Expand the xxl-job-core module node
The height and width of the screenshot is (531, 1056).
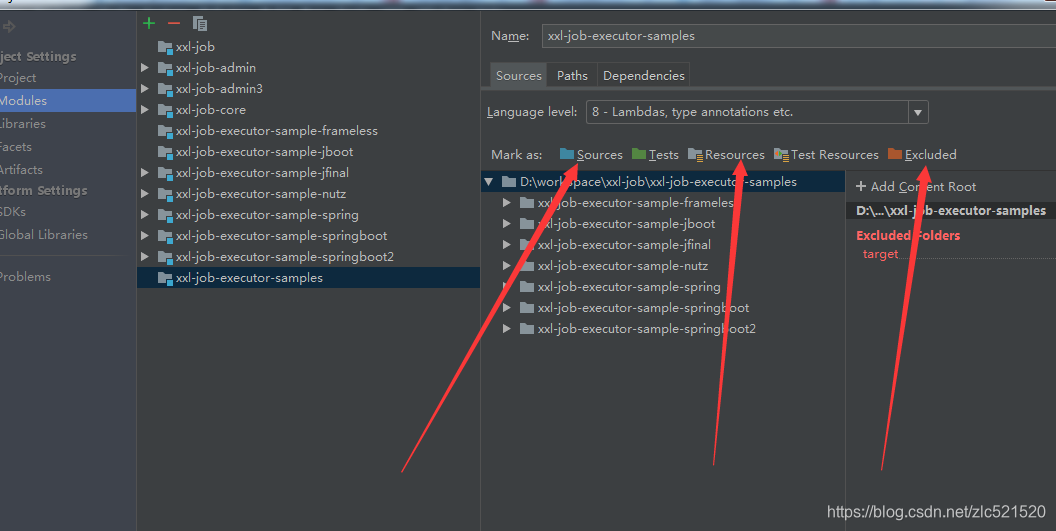pyautogui.click(x=145, y=109)
